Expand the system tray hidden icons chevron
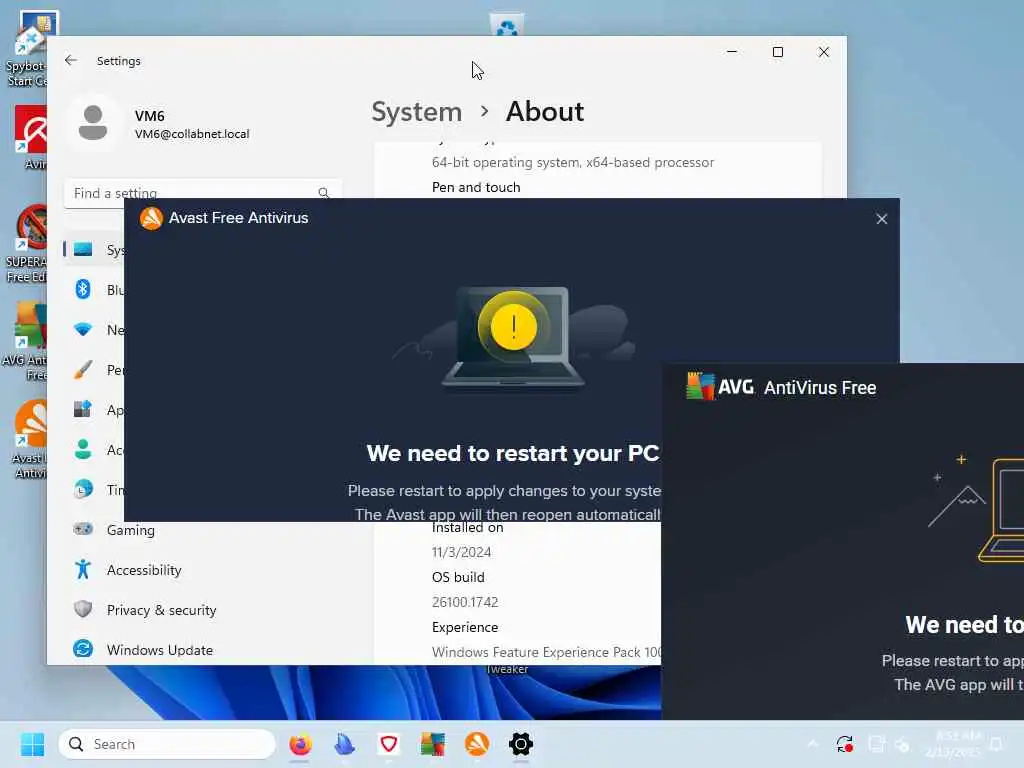 tap(812, 744)
